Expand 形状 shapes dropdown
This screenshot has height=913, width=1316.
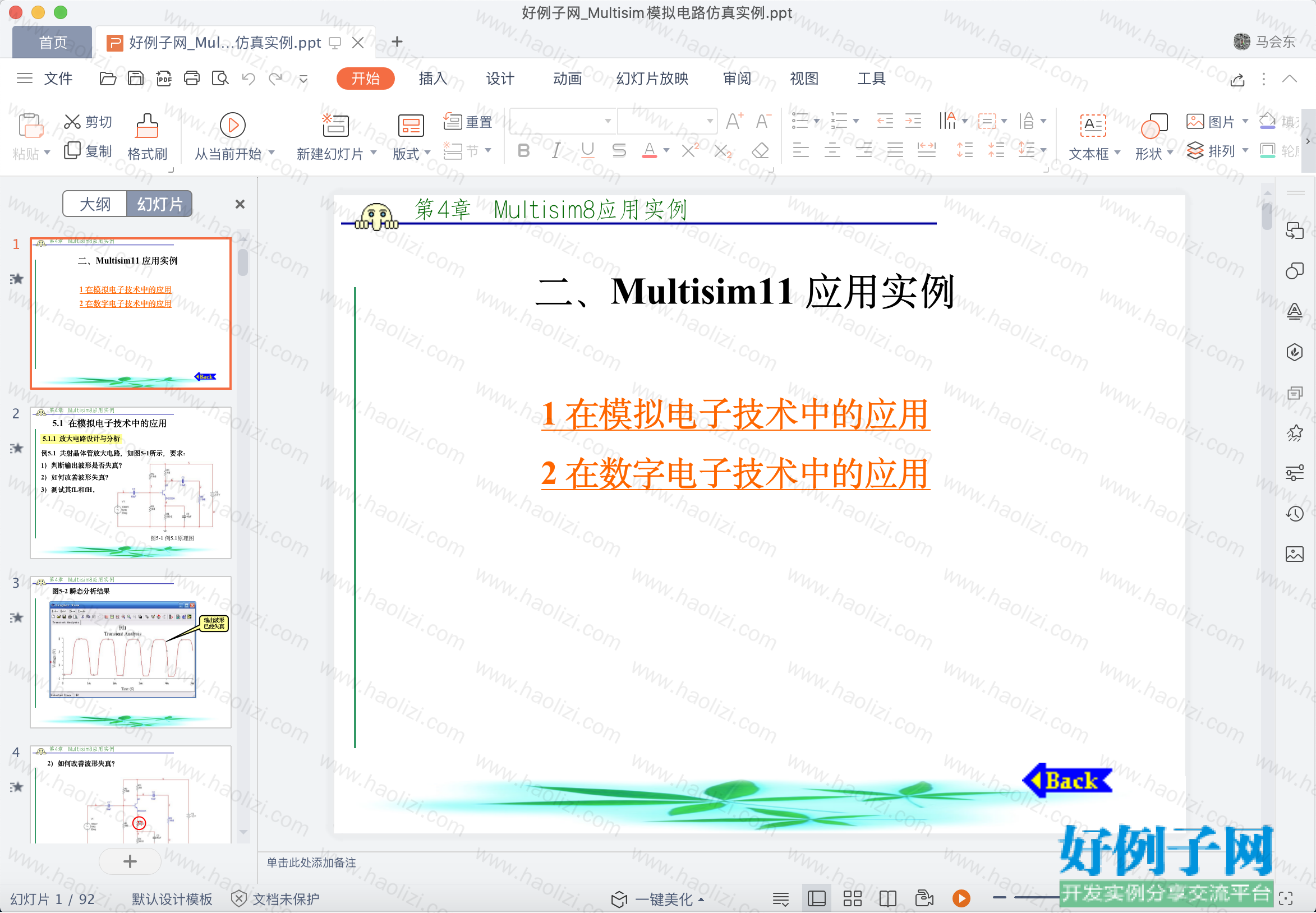(1170, 153)
